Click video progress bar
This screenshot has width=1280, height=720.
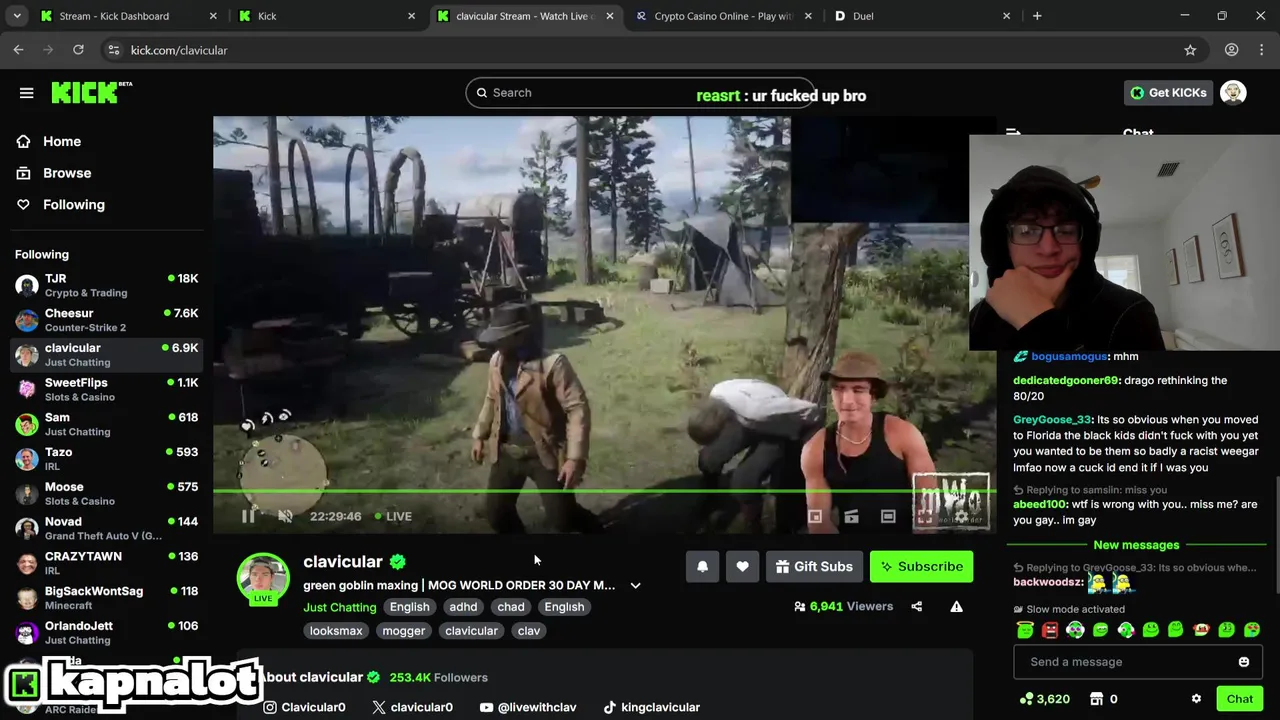pos(604,491)
